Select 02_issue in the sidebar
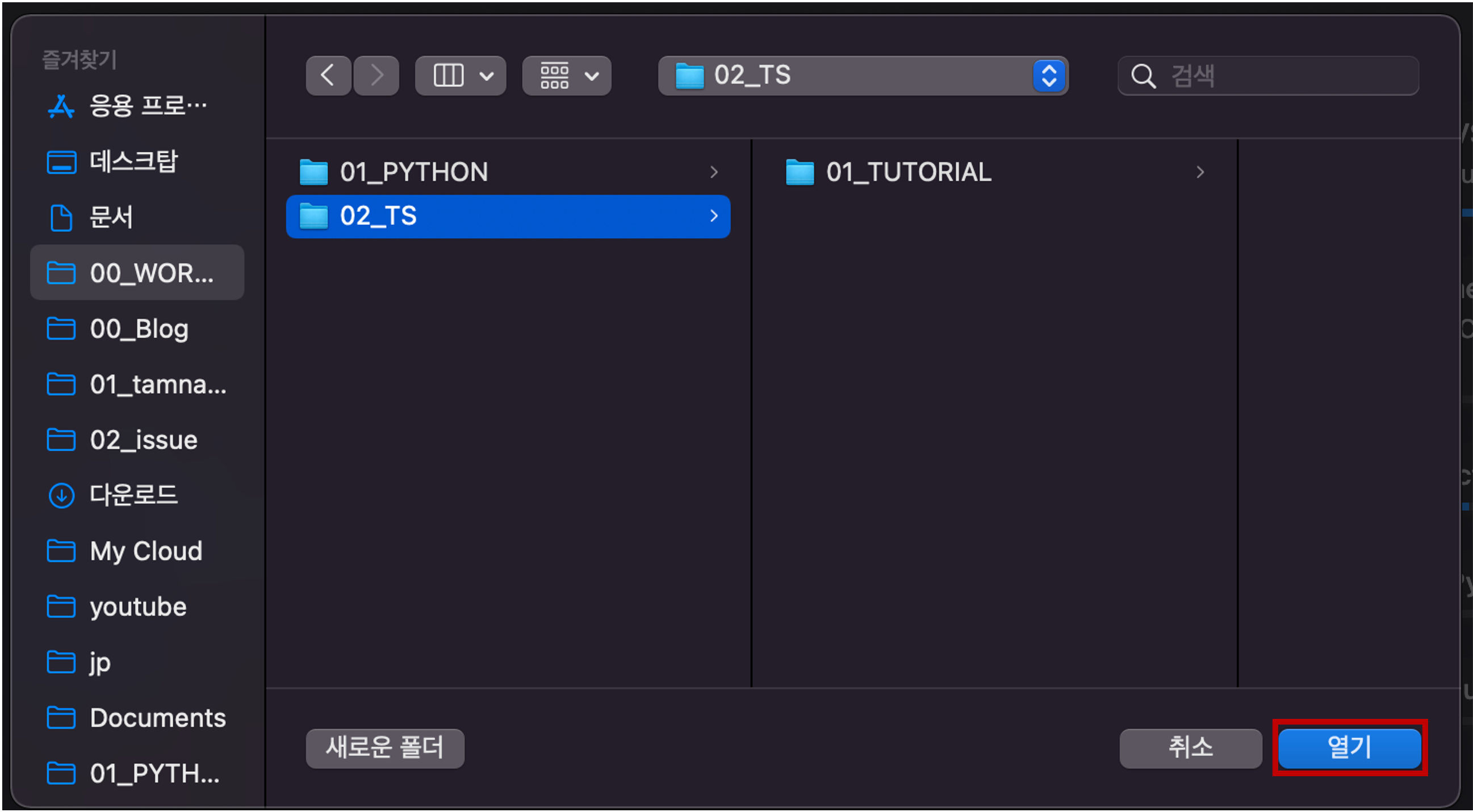The width and height of the screenshot is (1473, 812). coord(144,440)
